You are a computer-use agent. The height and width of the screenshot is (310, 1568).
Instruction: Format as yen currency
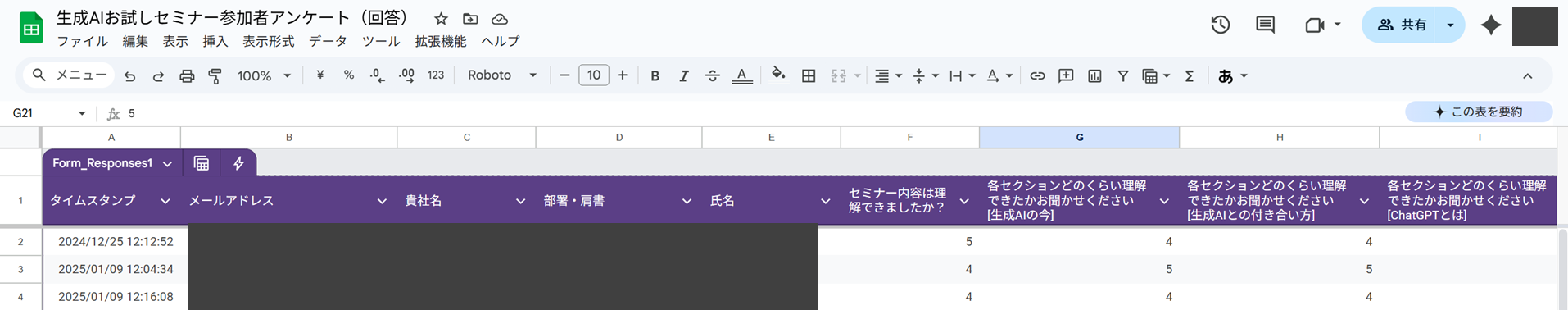coord(319,75)
